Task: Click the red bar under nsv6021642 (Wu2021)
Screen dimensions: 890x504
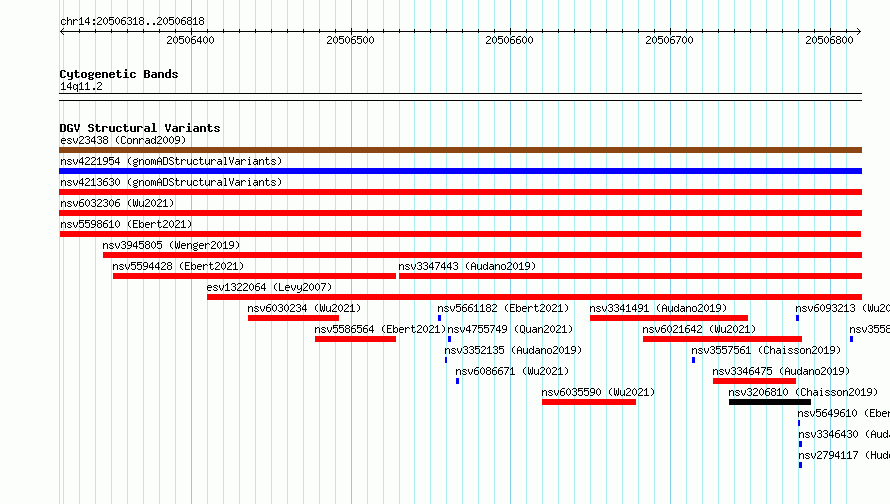Action: (723, 339)
